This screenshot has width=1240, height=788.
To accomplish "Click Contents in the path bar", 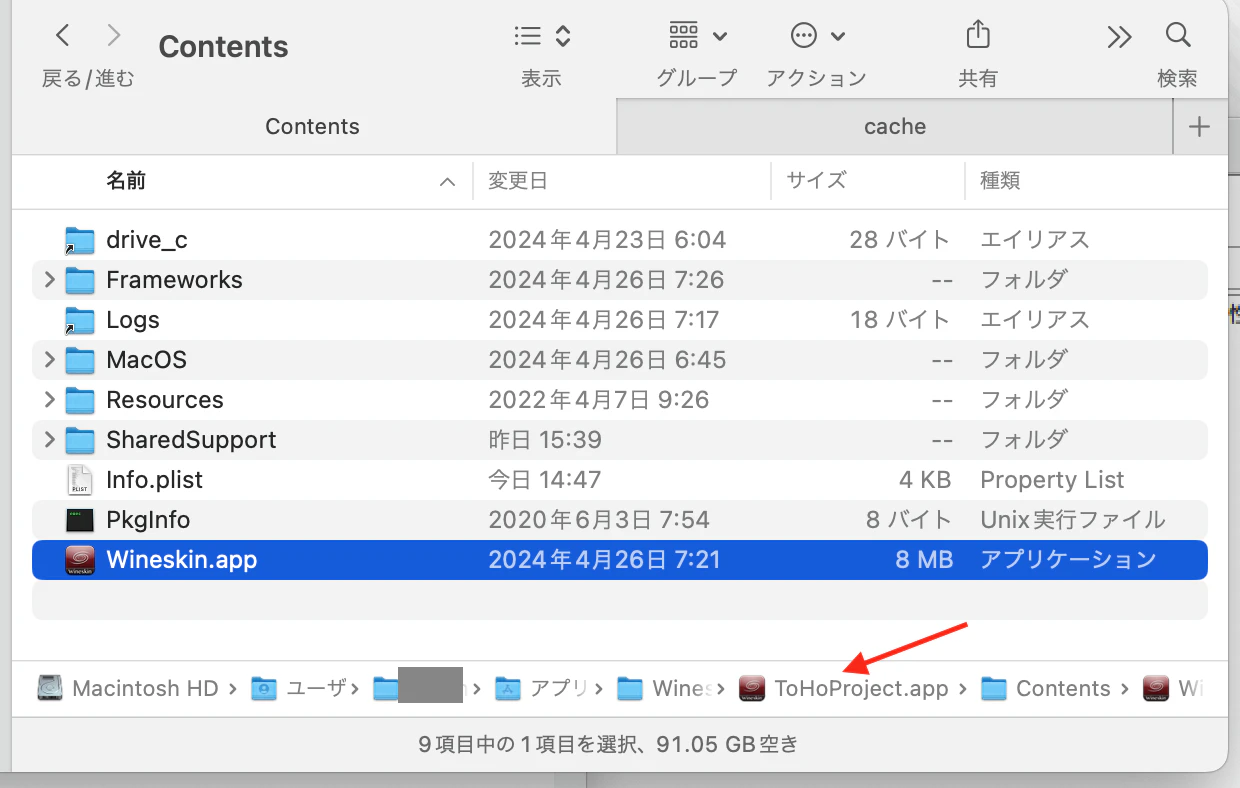I will point(1063,689).
